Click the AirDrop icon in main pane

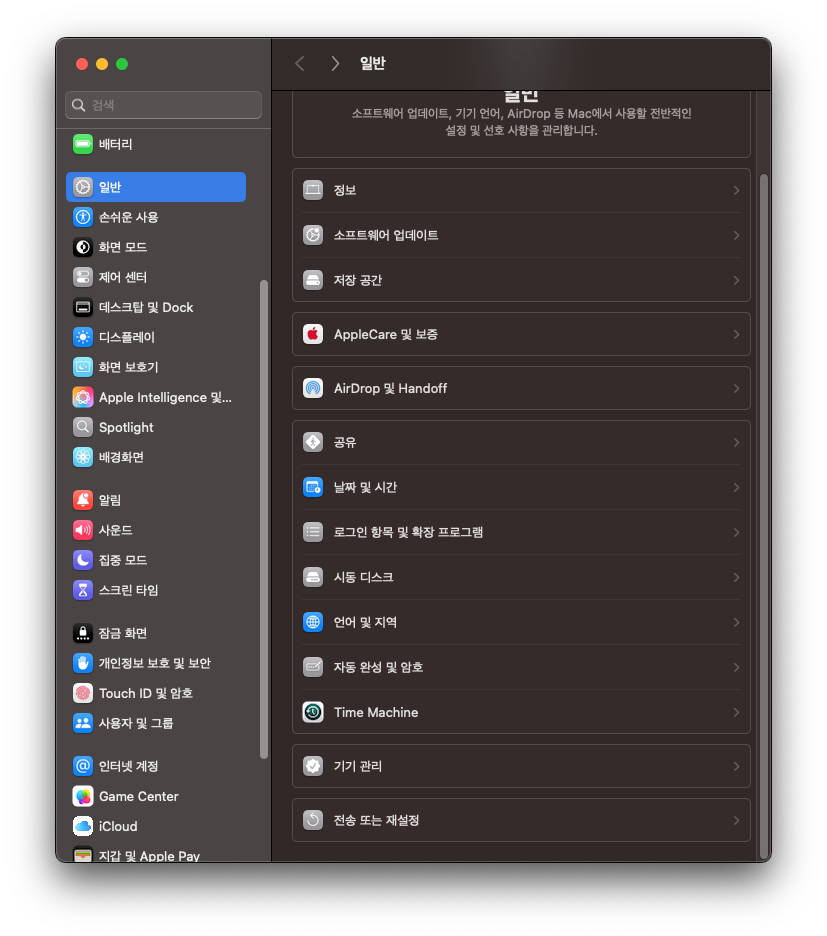coord(313,388)
